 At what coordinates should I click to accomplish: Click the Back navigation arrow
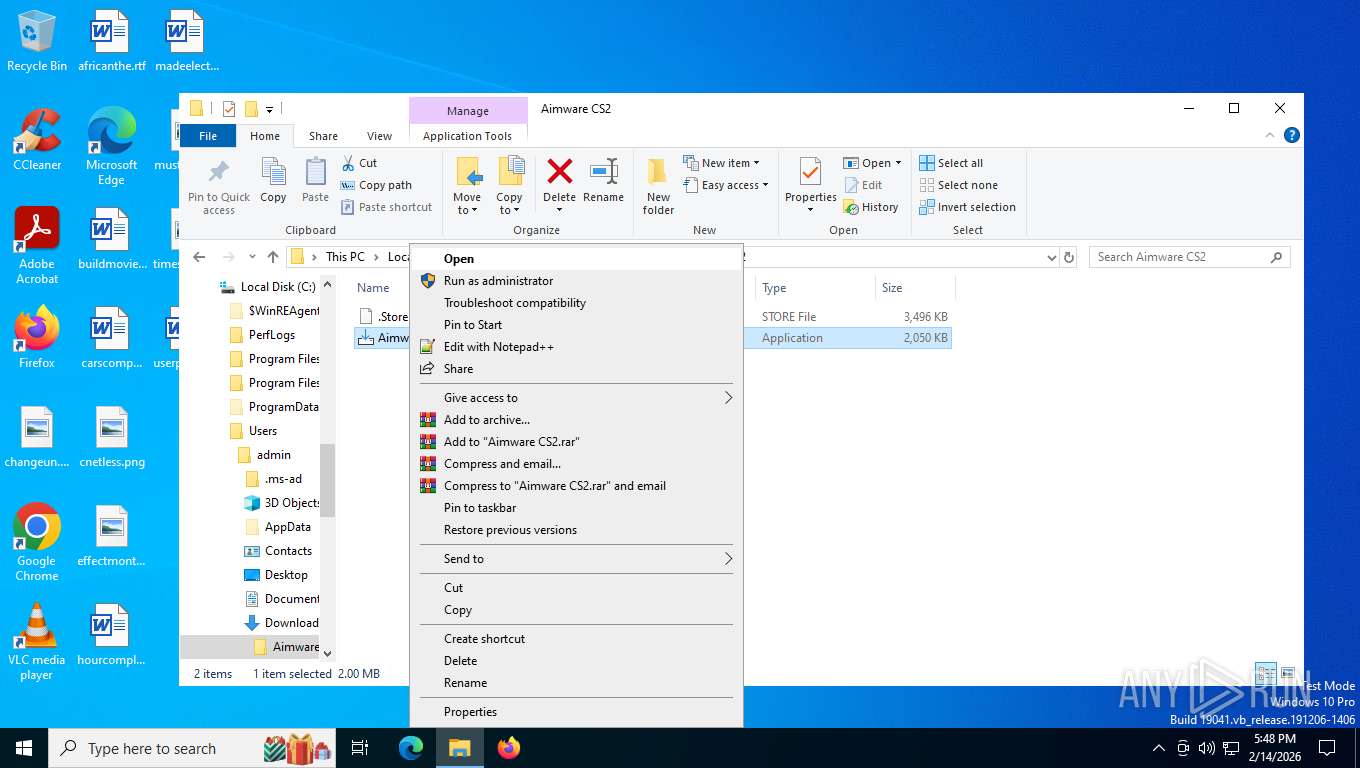(x=199, y=257)
